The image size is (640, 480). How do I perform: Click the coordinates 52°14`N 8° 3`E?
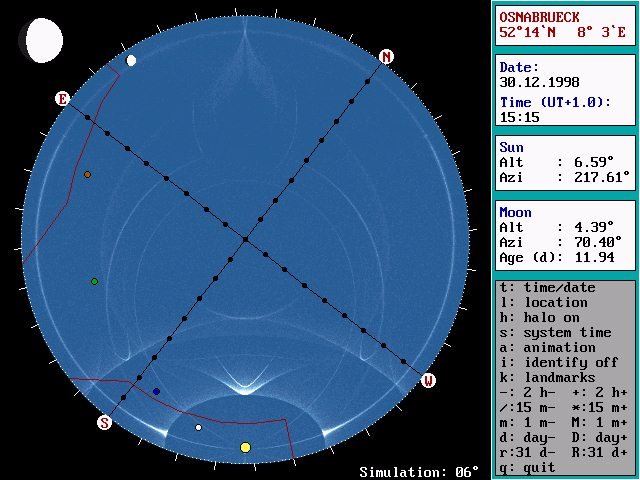point(562,33)
